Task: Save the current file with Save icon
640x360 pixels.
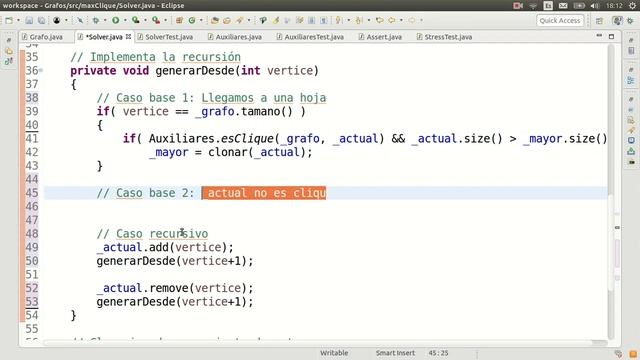Action: pos(29,20)
